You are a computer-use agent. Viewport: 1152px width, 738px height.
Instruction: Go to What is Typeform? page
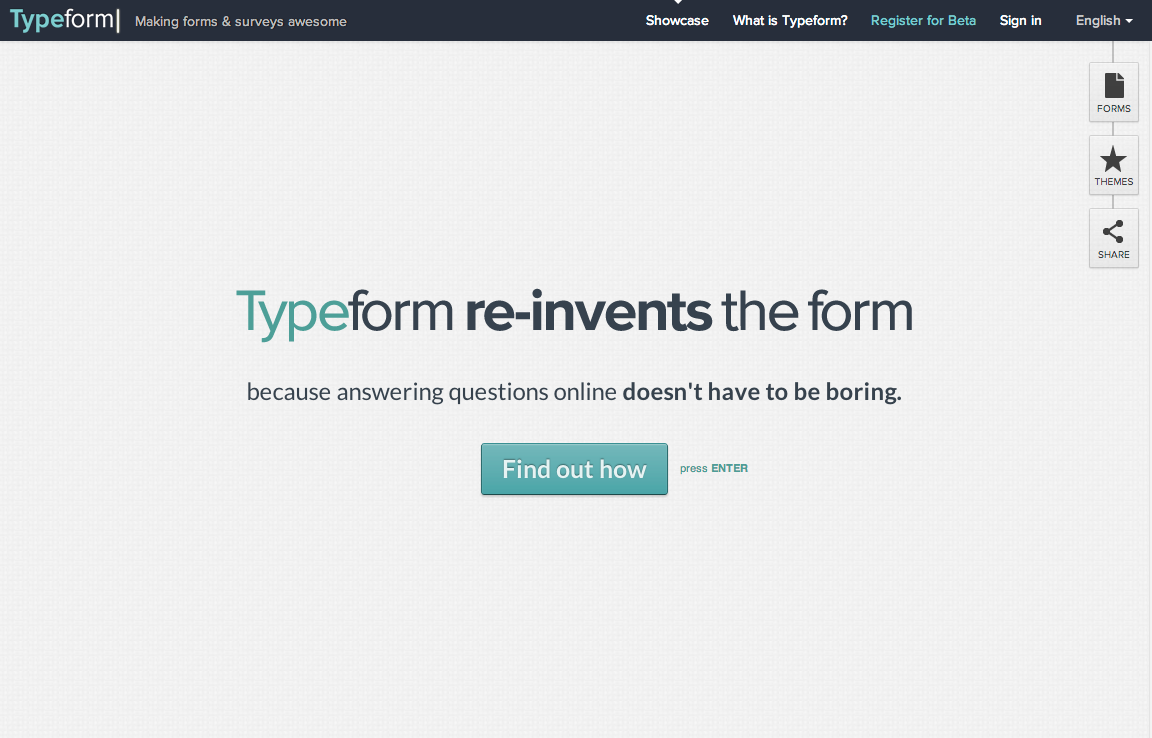pos(790,21)
